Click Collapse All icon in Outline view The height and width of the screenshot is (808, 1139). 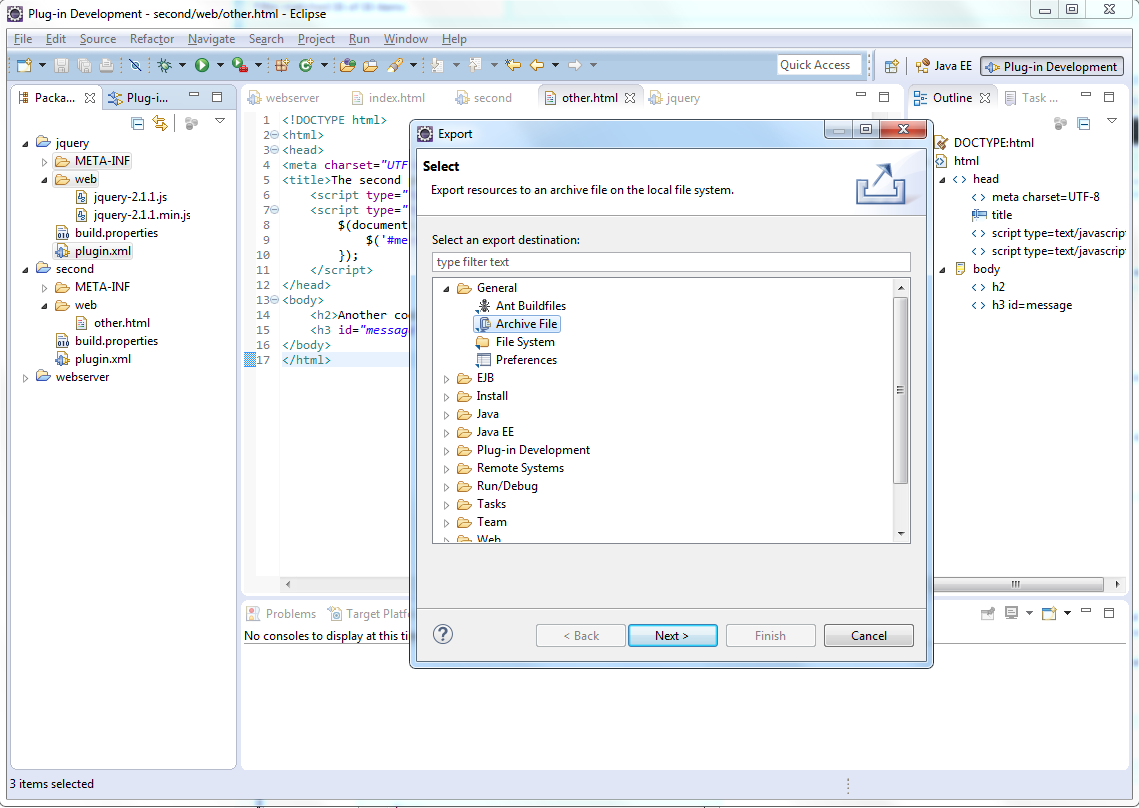1084,124
